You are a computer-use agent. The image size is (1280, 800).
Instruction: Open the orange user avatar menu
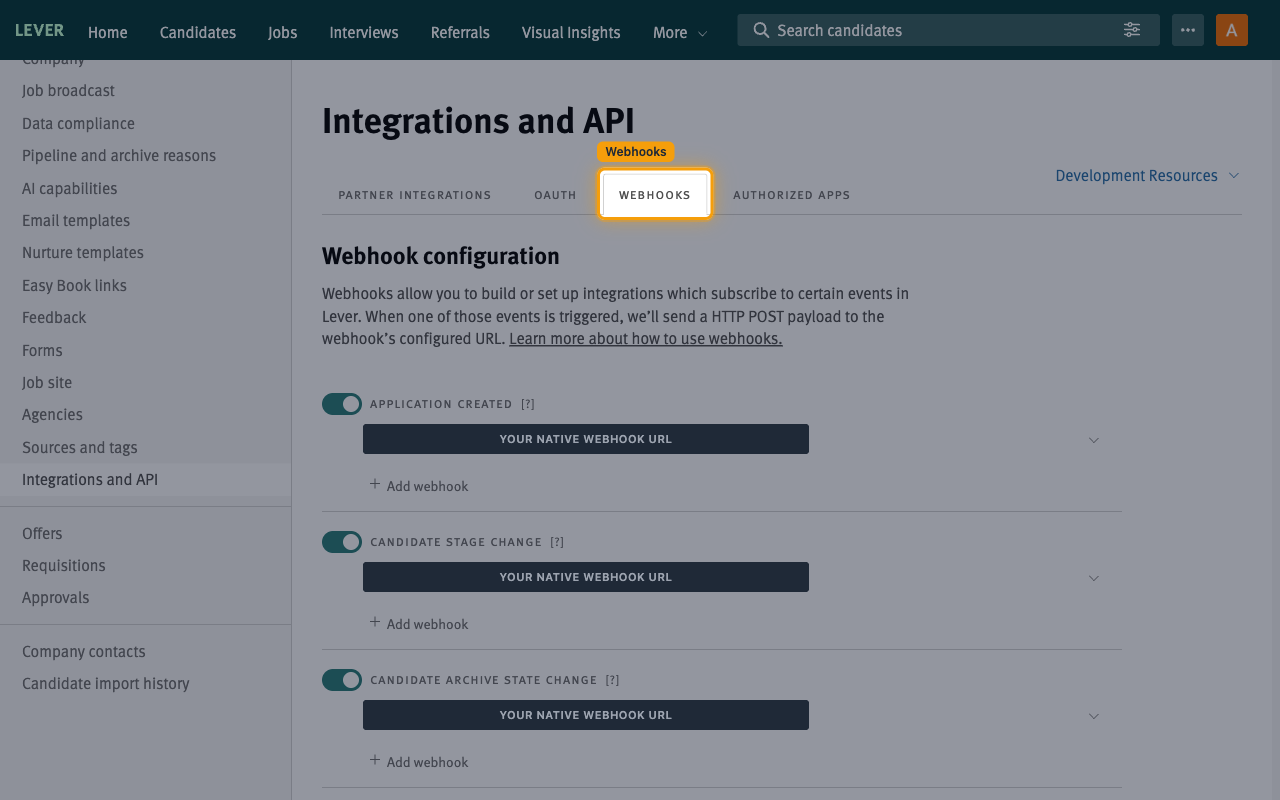pyautogui.click(x=1232, y=30)
